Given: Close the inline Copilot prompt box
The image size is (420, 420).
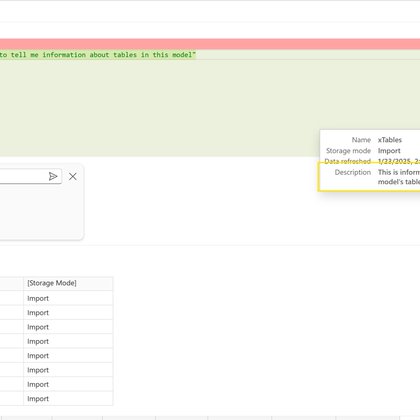Looking at the screenshot, I should coord(73,176).
